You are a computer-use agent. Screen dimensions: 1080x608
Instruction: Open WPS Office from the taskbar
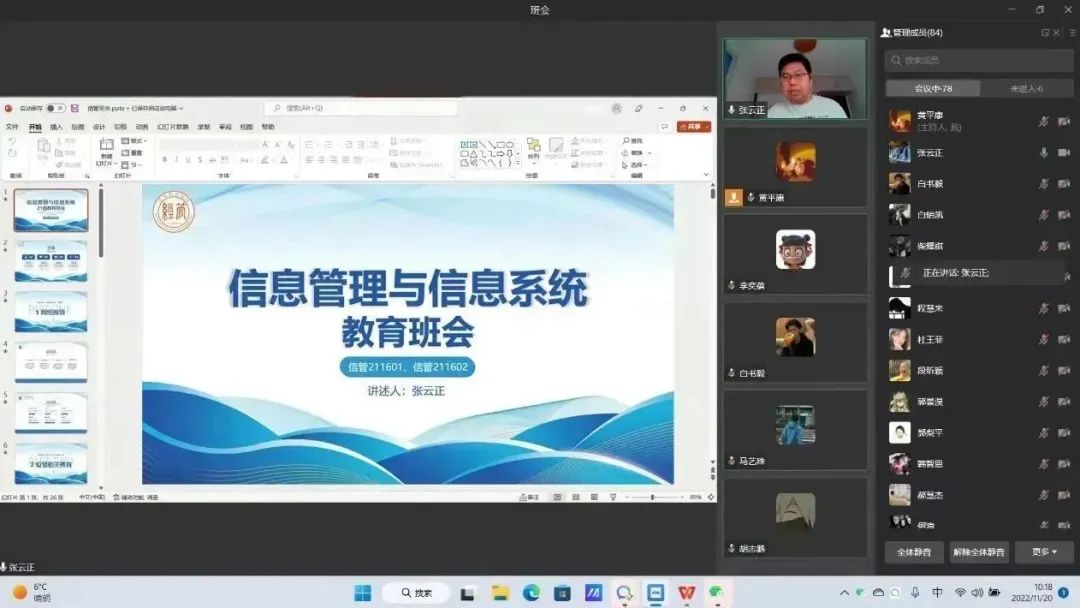686,593
